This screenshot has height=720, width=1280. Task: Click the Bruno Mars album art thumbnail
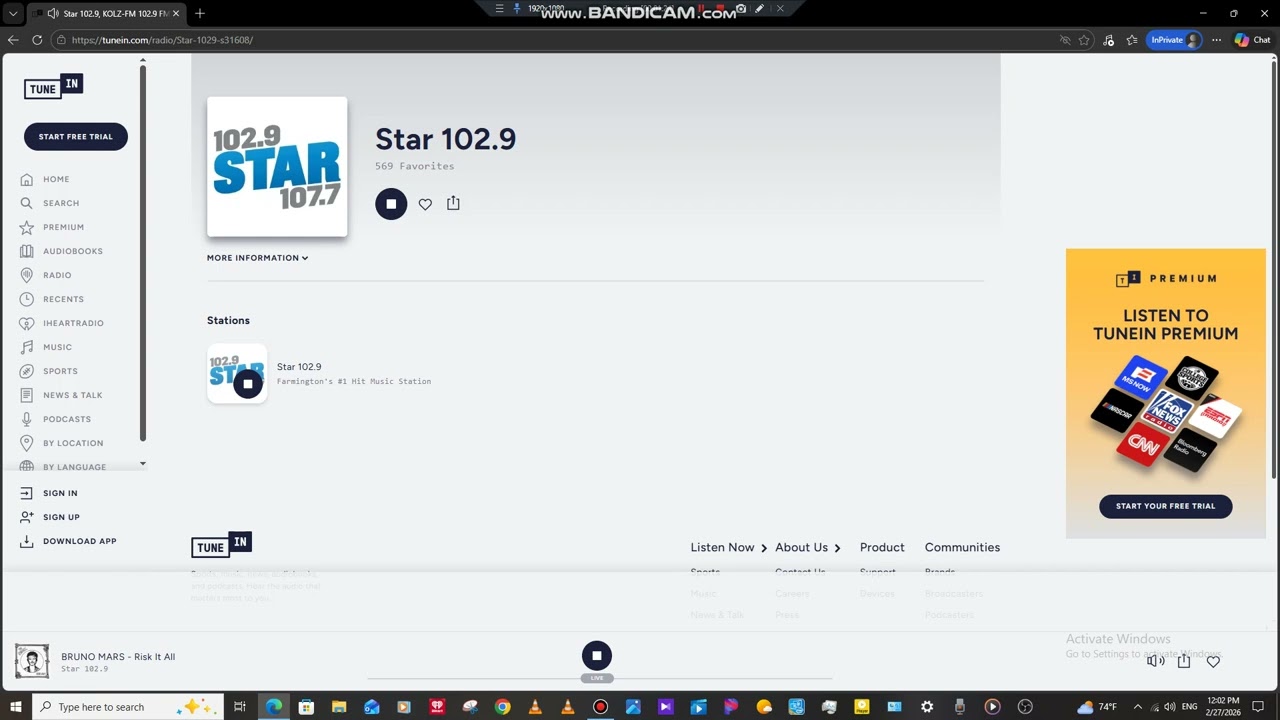click(x=32, y=661)
